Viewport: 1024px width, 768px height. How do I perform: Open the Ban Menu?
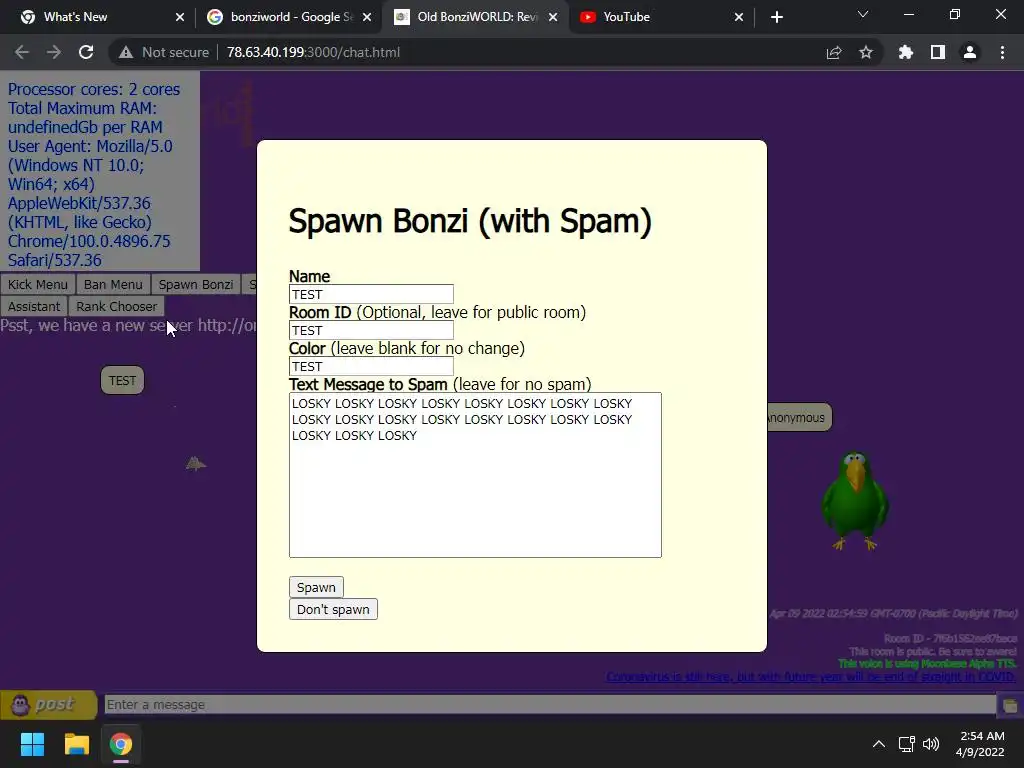(x=113, y=285)
